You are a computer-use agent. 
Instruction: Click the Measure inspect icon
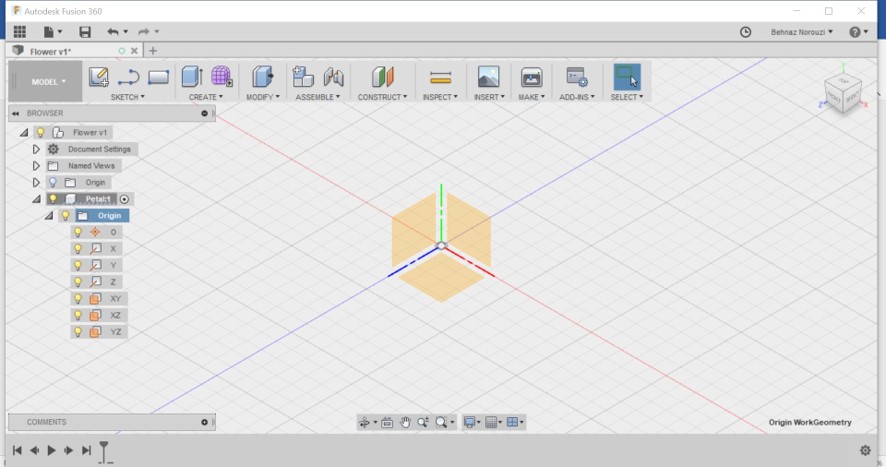440,77
